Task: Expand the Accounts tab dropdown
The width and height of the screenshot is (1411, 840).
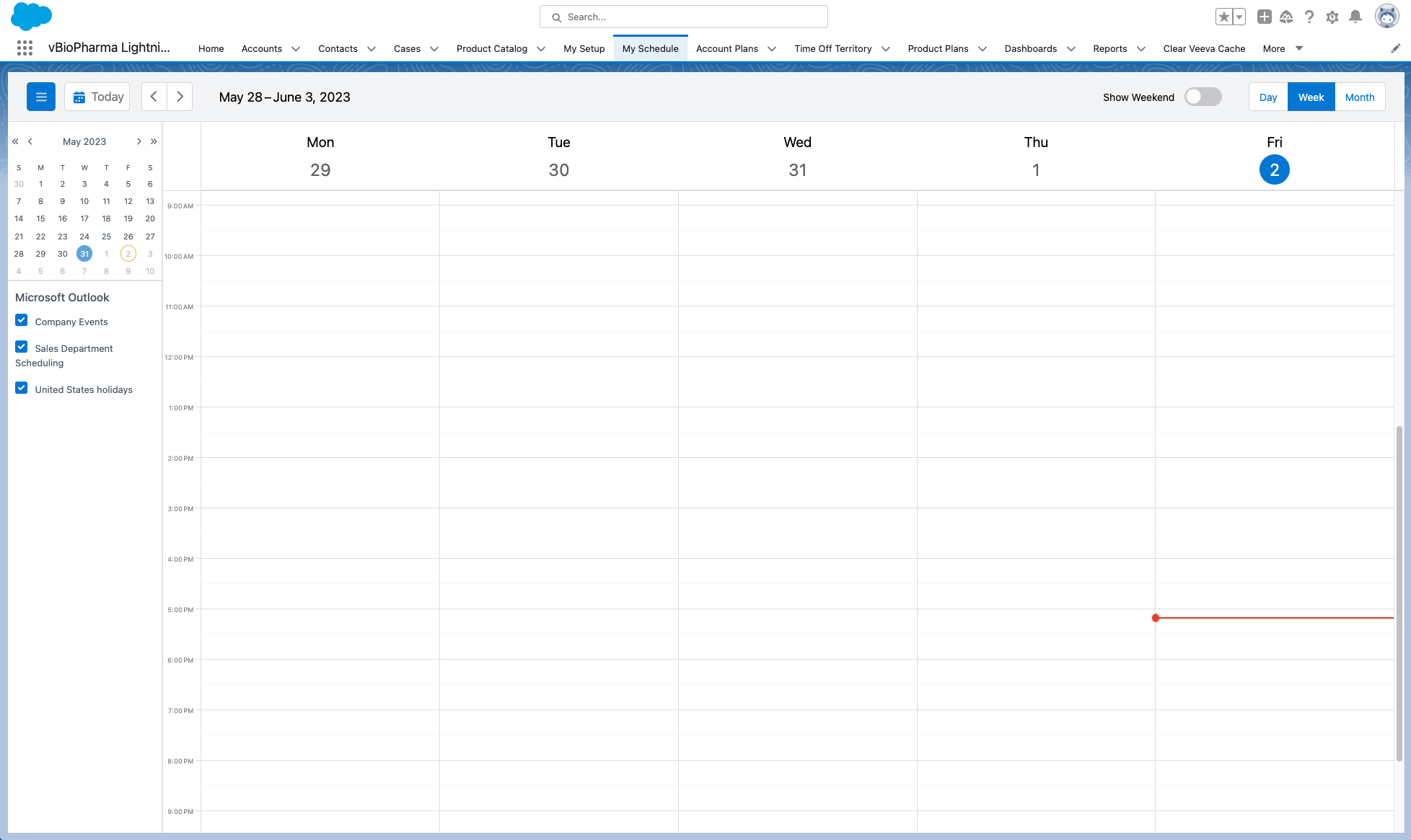Action: (296, 49)
